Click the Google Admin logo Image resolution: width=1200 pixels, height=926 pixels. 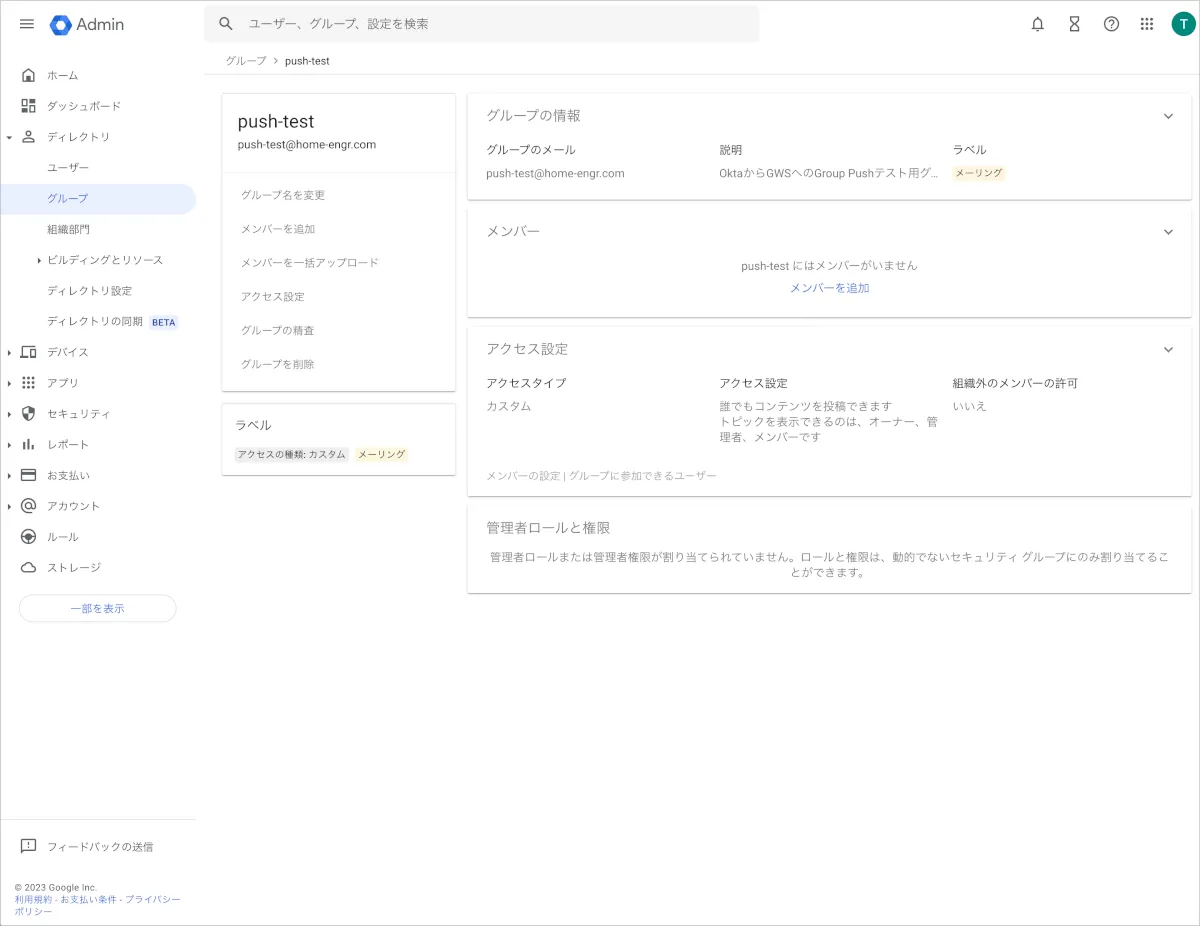click(87, 24)
